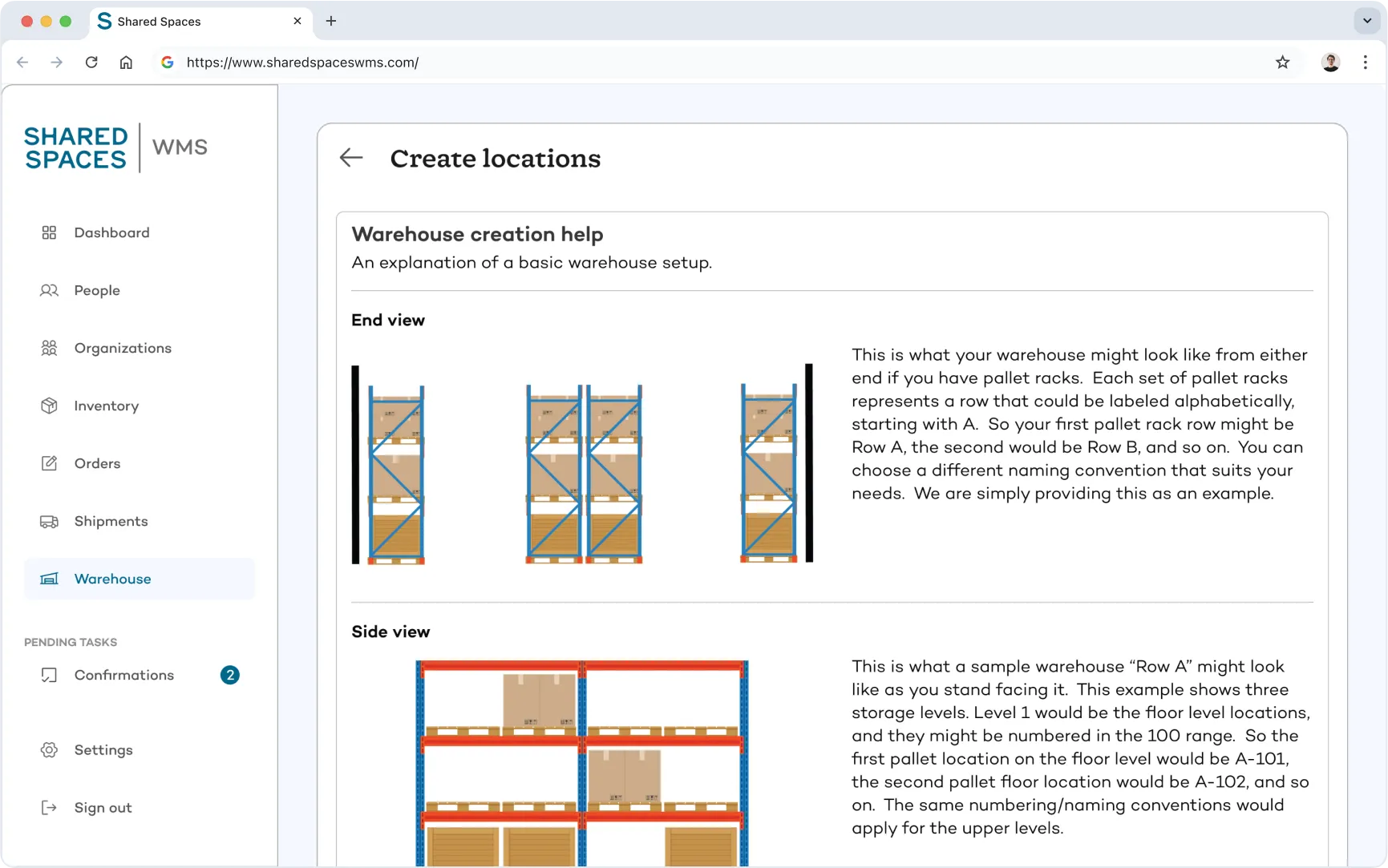The image size is (1388, 868).
Task: Open the Dashboard menu item
Action: point(140,232)
